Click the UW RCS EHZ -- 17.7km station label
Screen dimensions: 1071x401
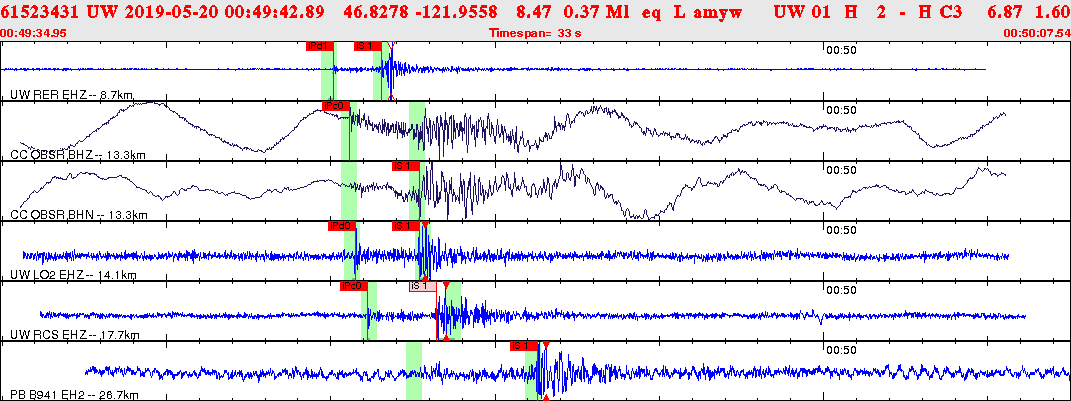click(75, 335)
